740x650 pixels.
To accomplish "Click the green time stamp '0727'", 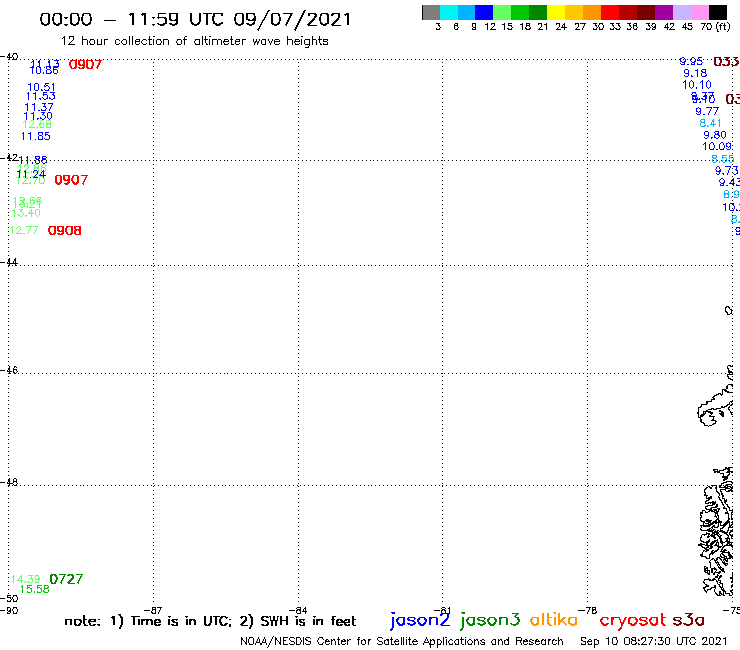I will (x=66, y=579).
